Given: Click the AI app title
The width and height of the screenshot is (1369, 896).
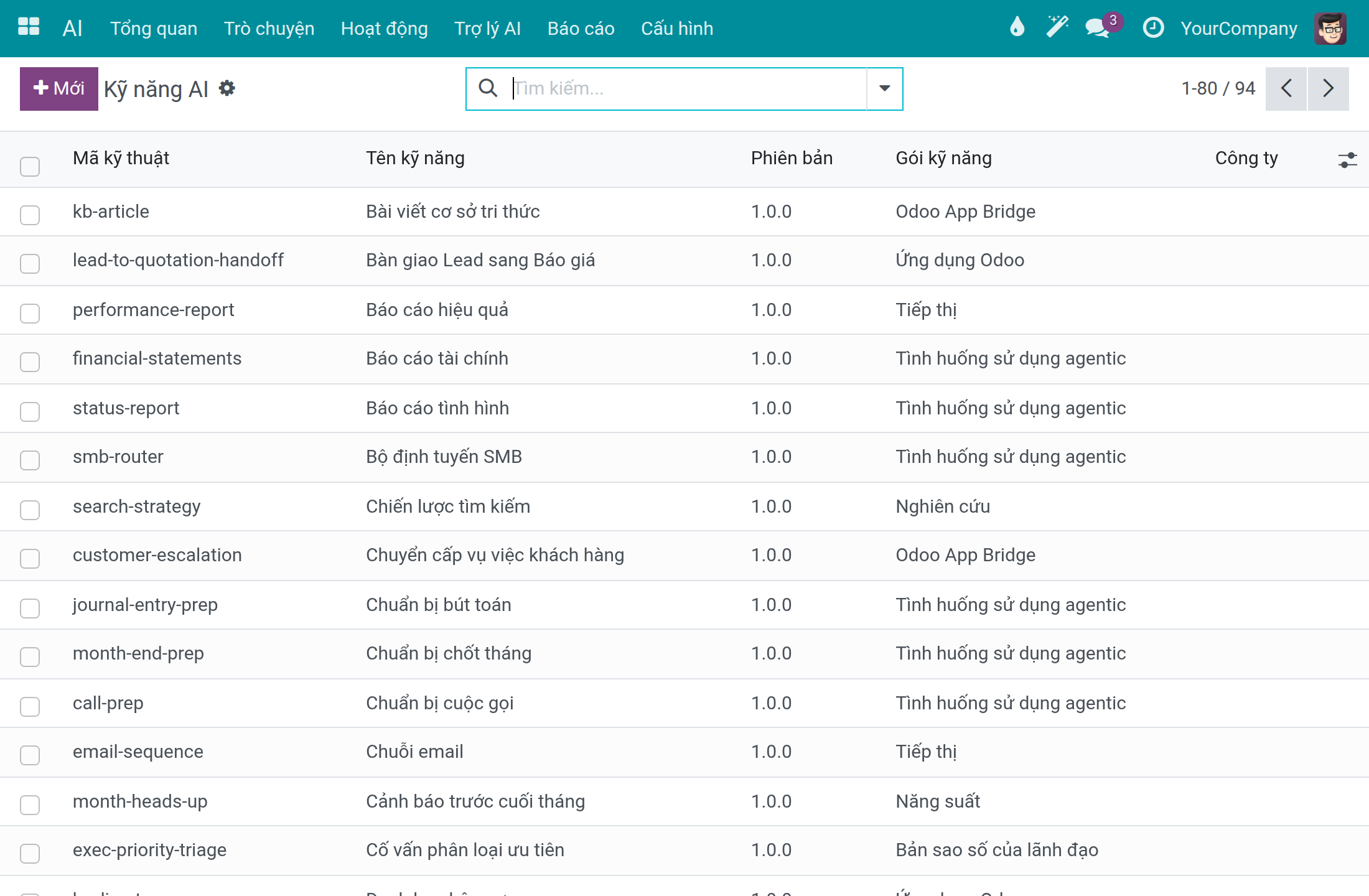Looking at the screenshot, I should (x=72, y=29).
